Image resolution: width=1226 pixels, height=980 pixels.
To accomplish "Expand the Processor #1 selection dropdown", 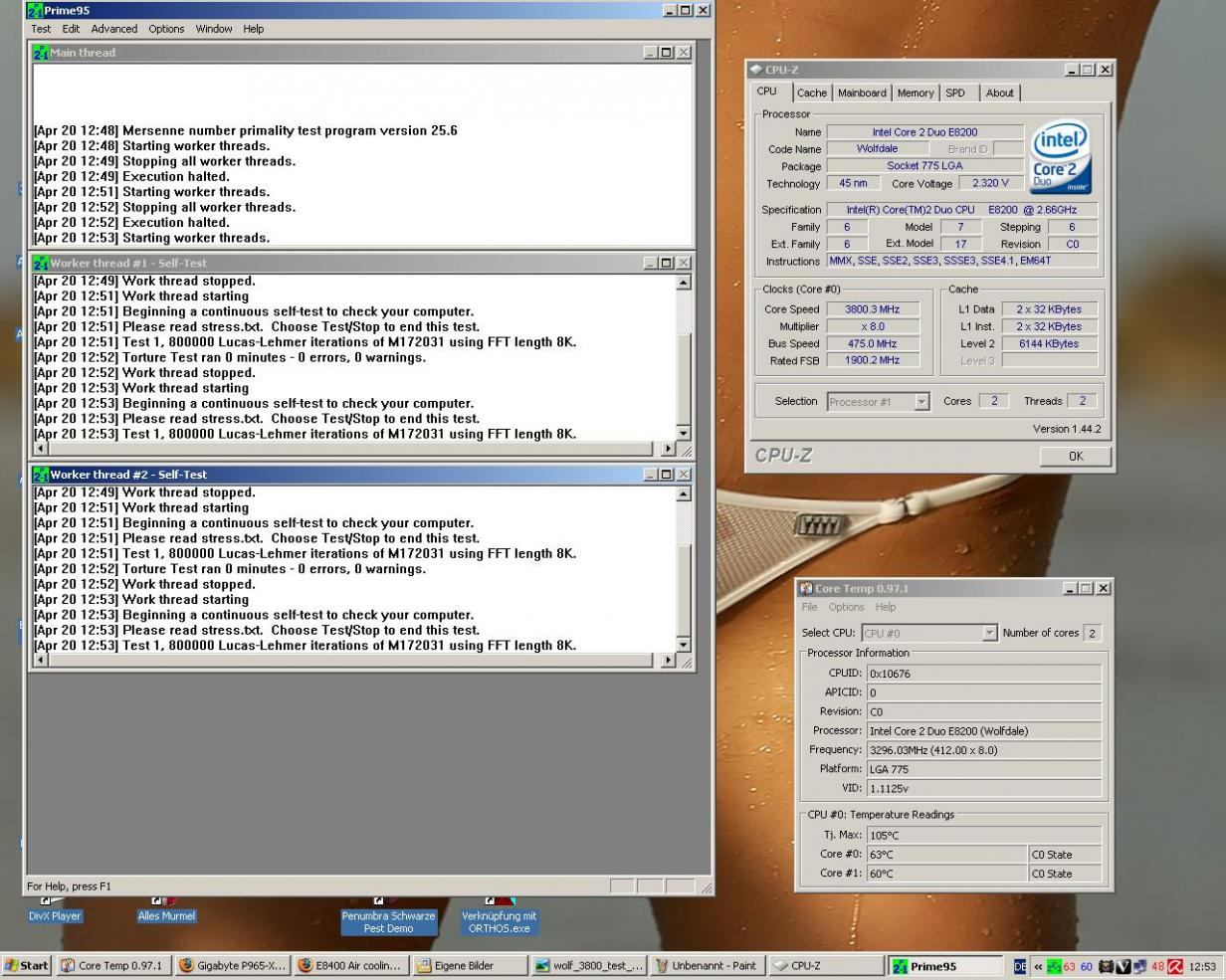I will (921, 402).
